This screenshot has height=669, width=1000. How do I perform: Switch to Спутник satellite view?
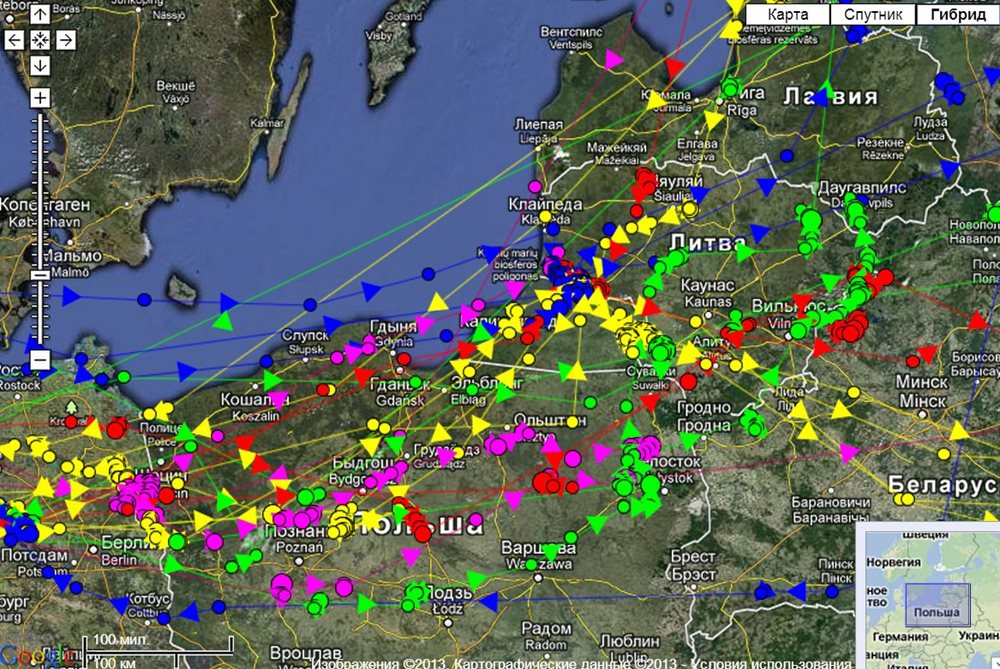pos(873,15)
